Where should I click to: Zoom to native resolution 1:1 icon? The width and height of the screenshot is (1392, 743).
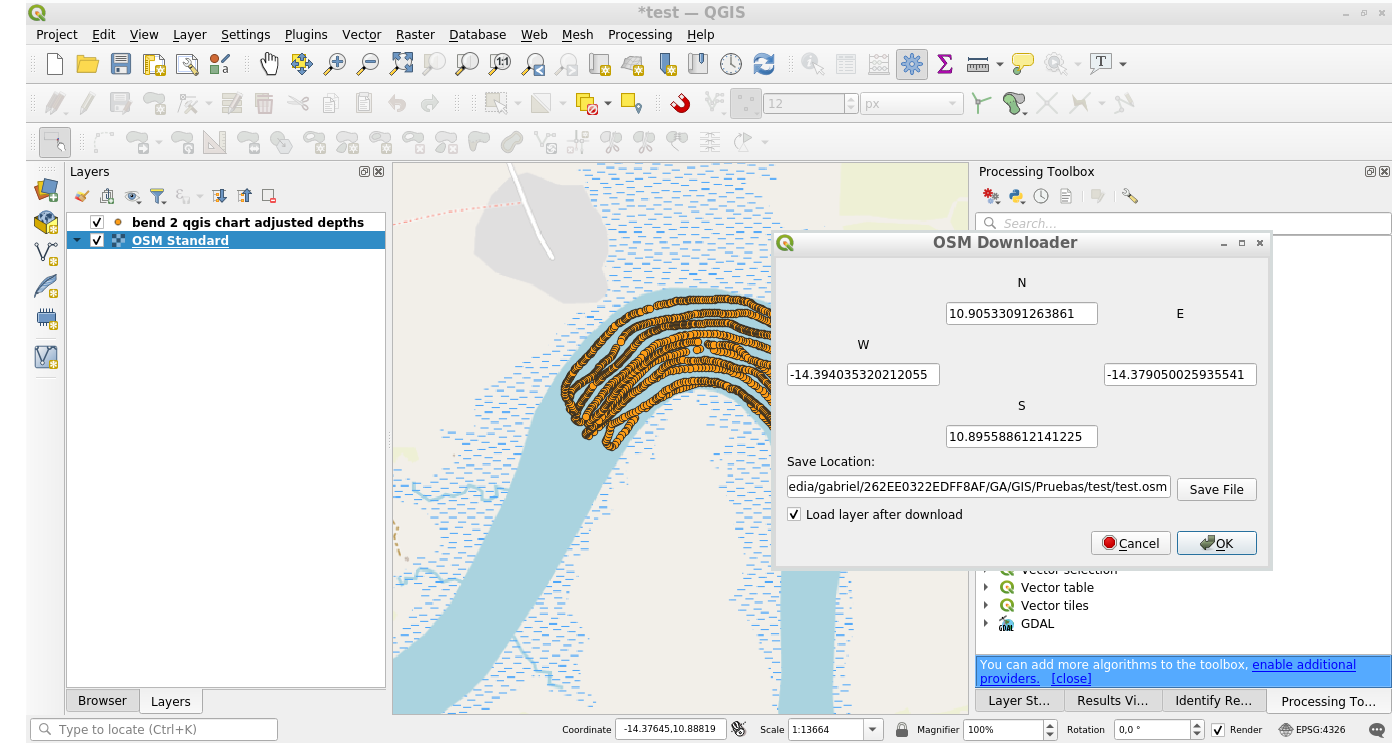tap(500, 64)
